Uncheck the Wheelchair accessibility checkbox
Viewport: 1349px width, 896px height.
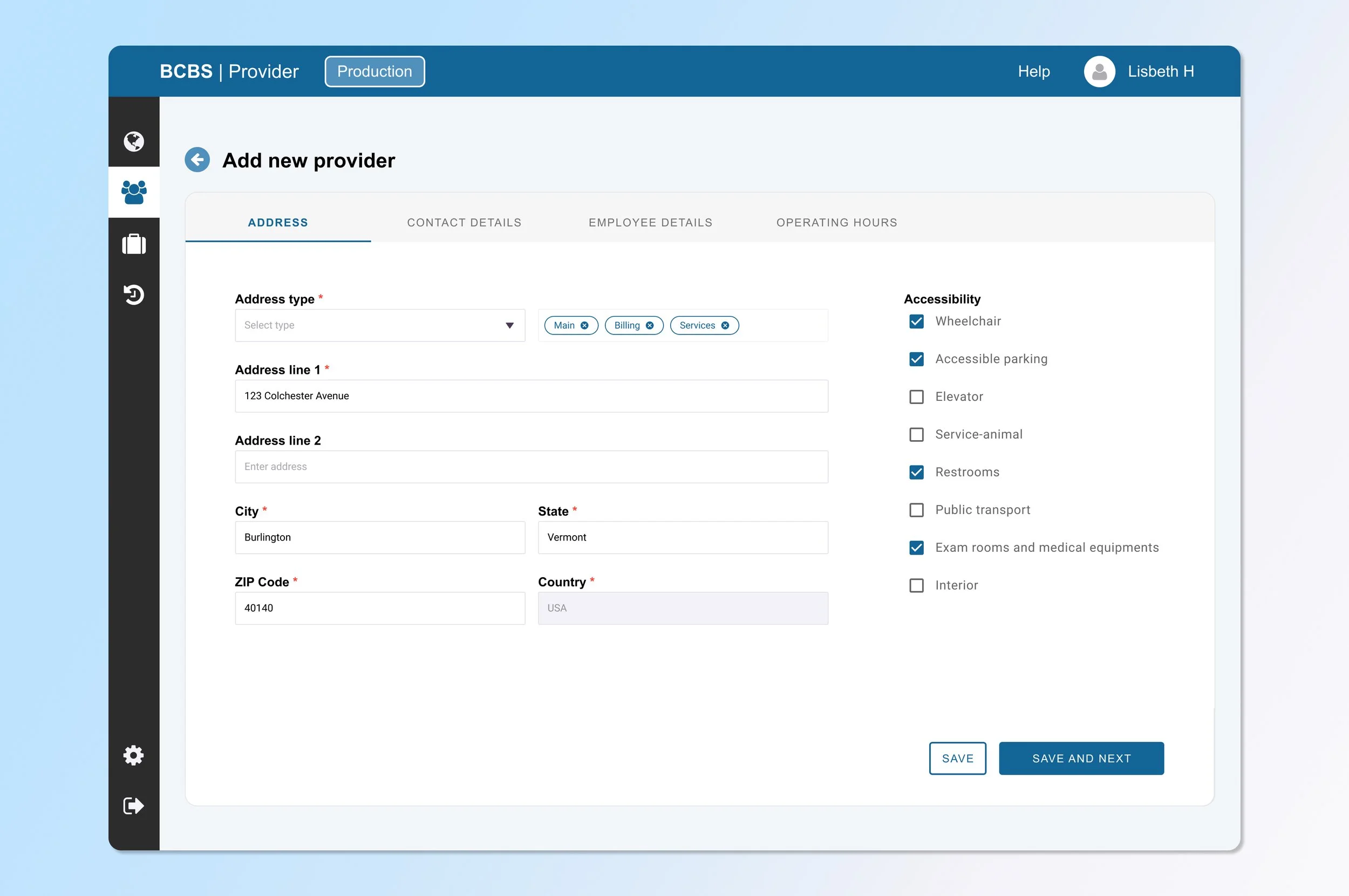[x=916, y=321]
